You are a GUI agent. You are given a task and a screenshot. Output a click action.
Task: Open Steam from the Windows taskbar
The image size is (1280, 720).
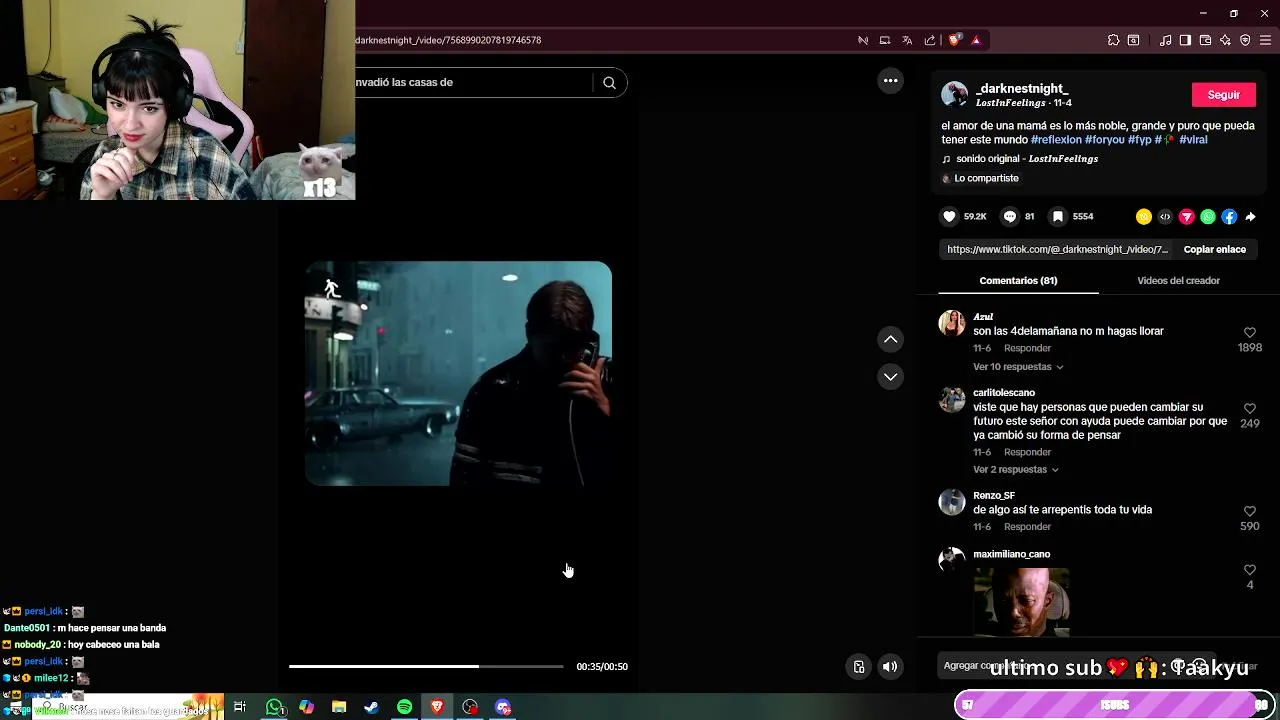click(371, 707)
